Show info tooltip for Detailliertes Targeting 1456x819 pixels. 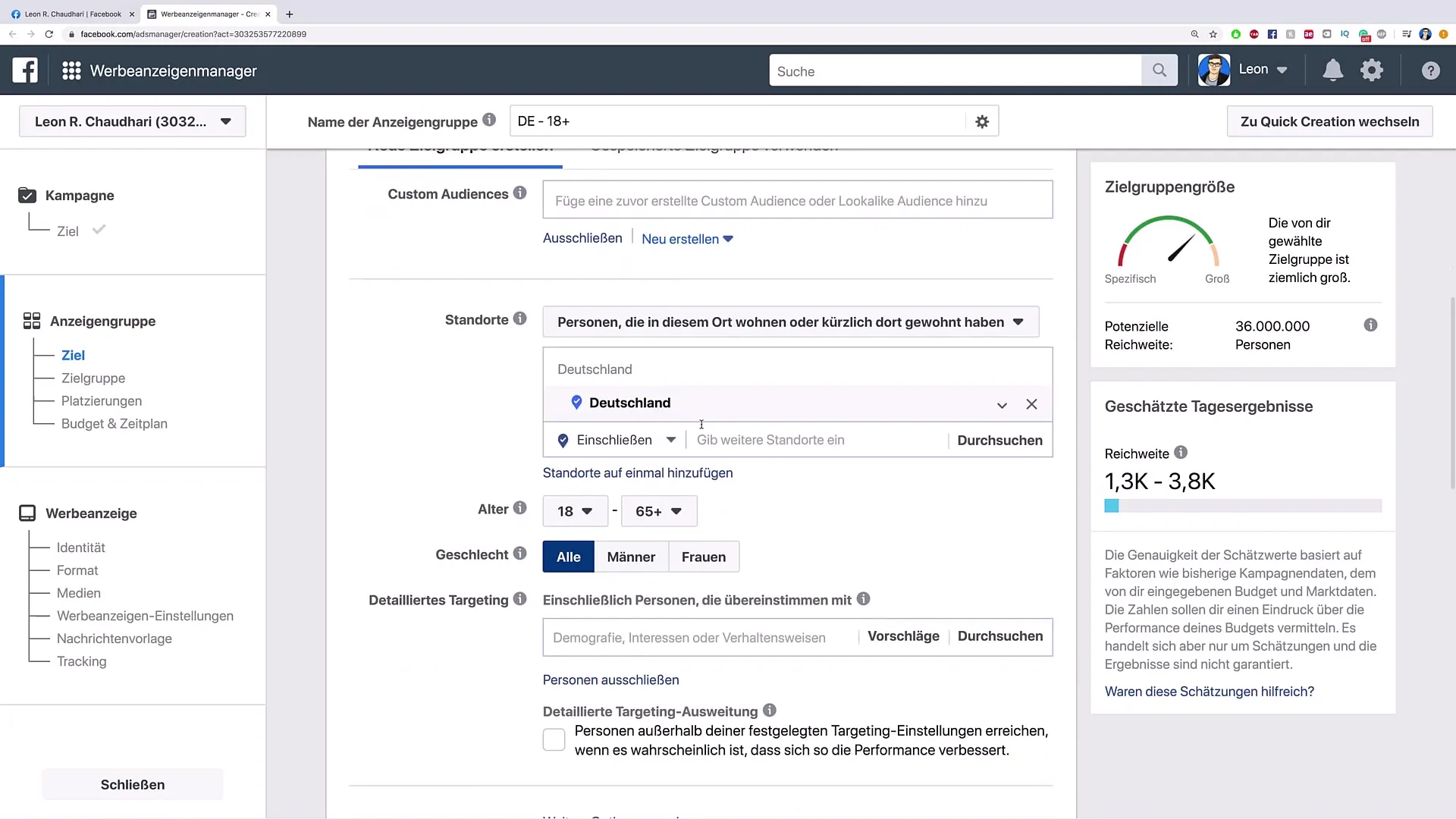(x=519, y=599)
